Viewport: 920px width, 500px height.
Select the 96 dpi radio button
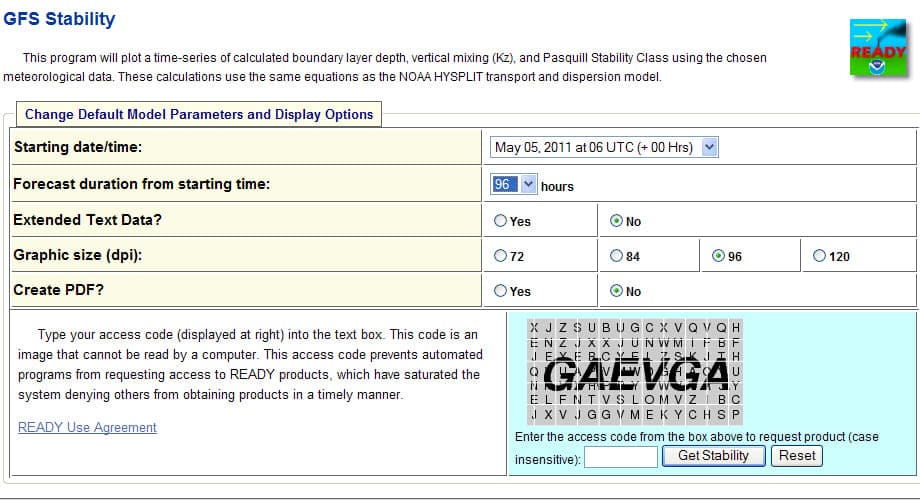718,256
